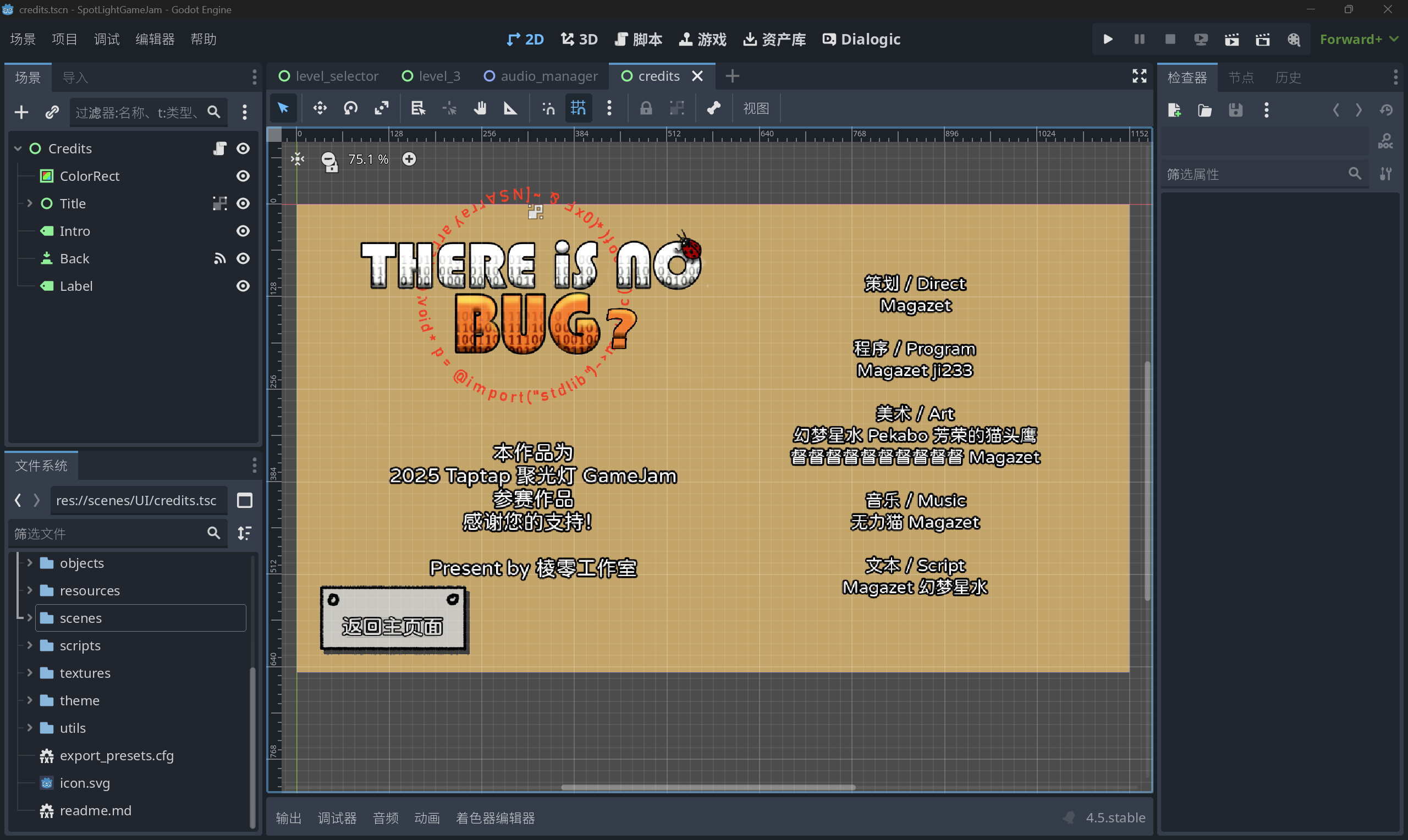1408x840 pixels.
Task: Activate the Pan mode hand tool
Action: 480,108
